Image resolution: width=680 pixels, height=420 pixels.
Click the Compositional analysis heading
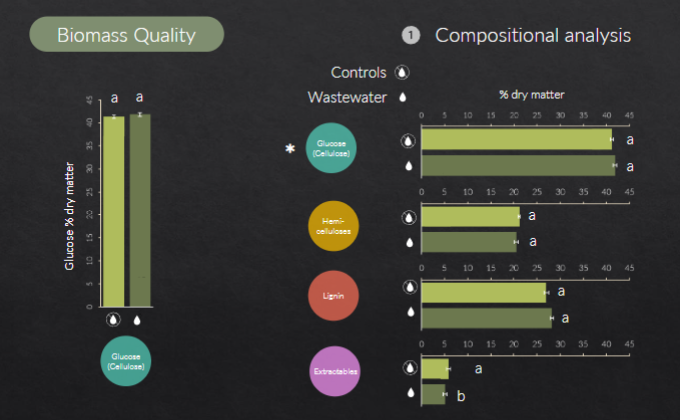pyautogui.click(x=533, y=35)
